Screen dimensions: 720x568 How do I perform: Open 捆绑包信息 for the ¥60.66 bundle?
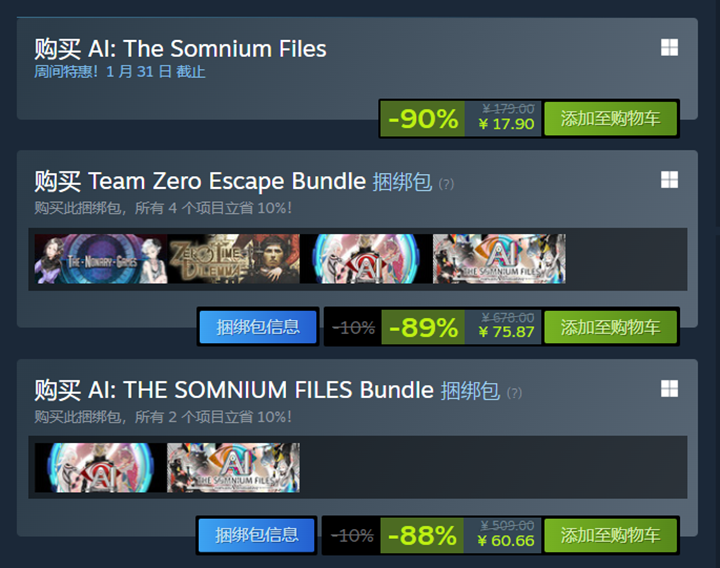(257, 535)
